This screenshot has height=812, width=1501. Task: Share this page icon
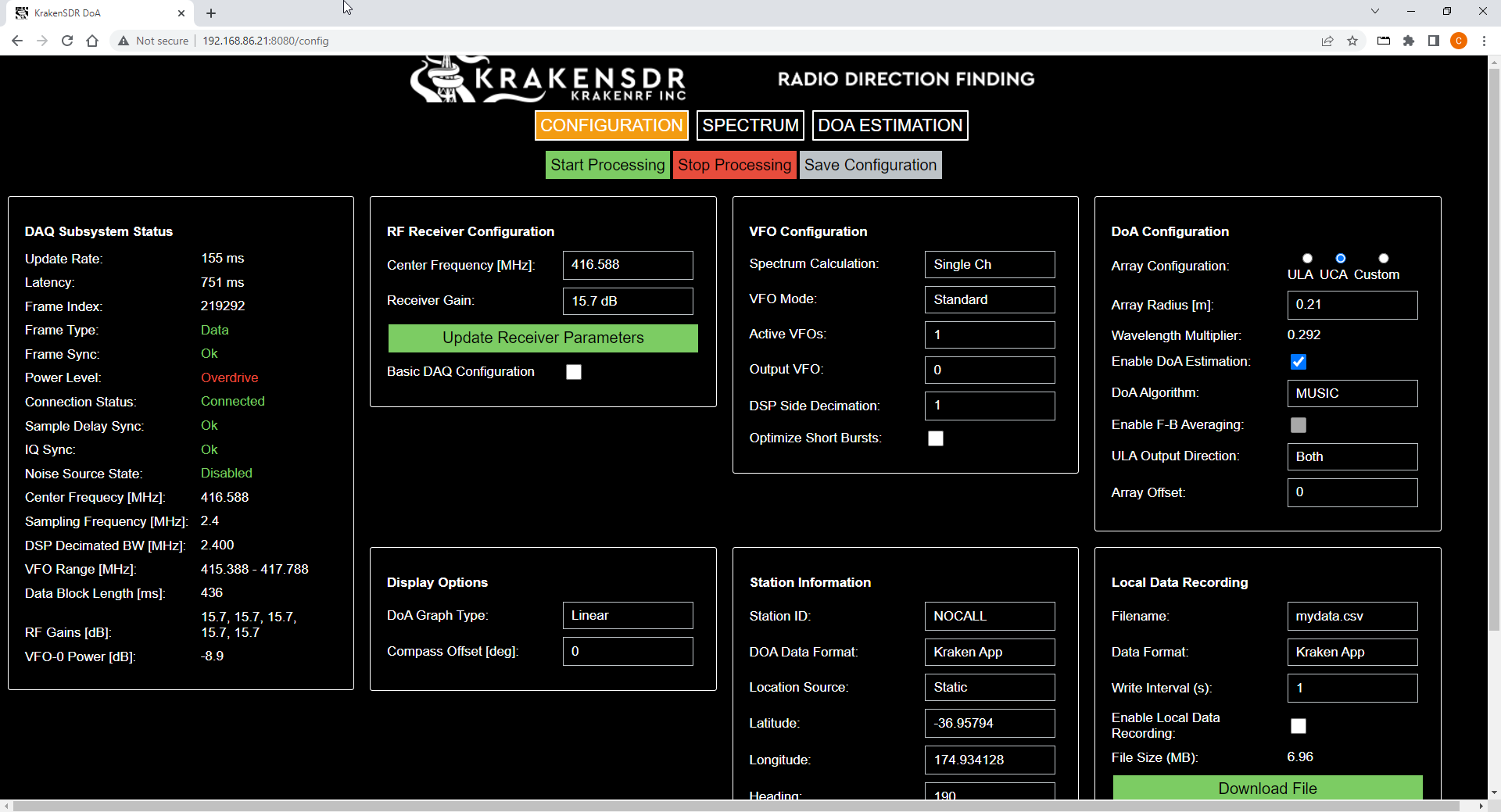(x=1327, y=41)
